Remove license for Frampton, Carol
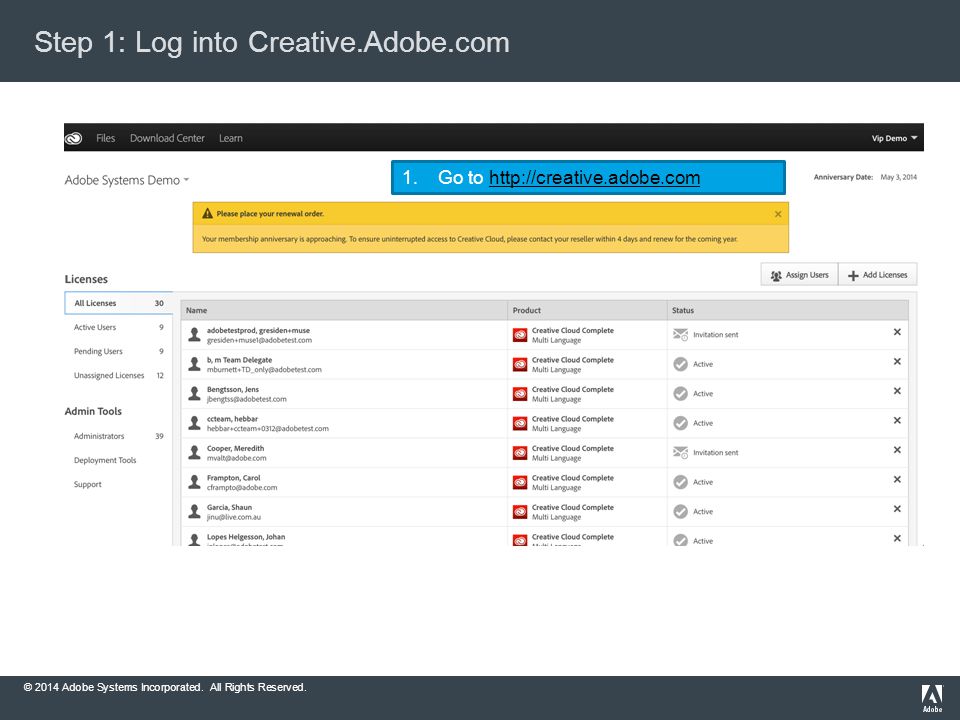960x720 pixels. point(897,479)
